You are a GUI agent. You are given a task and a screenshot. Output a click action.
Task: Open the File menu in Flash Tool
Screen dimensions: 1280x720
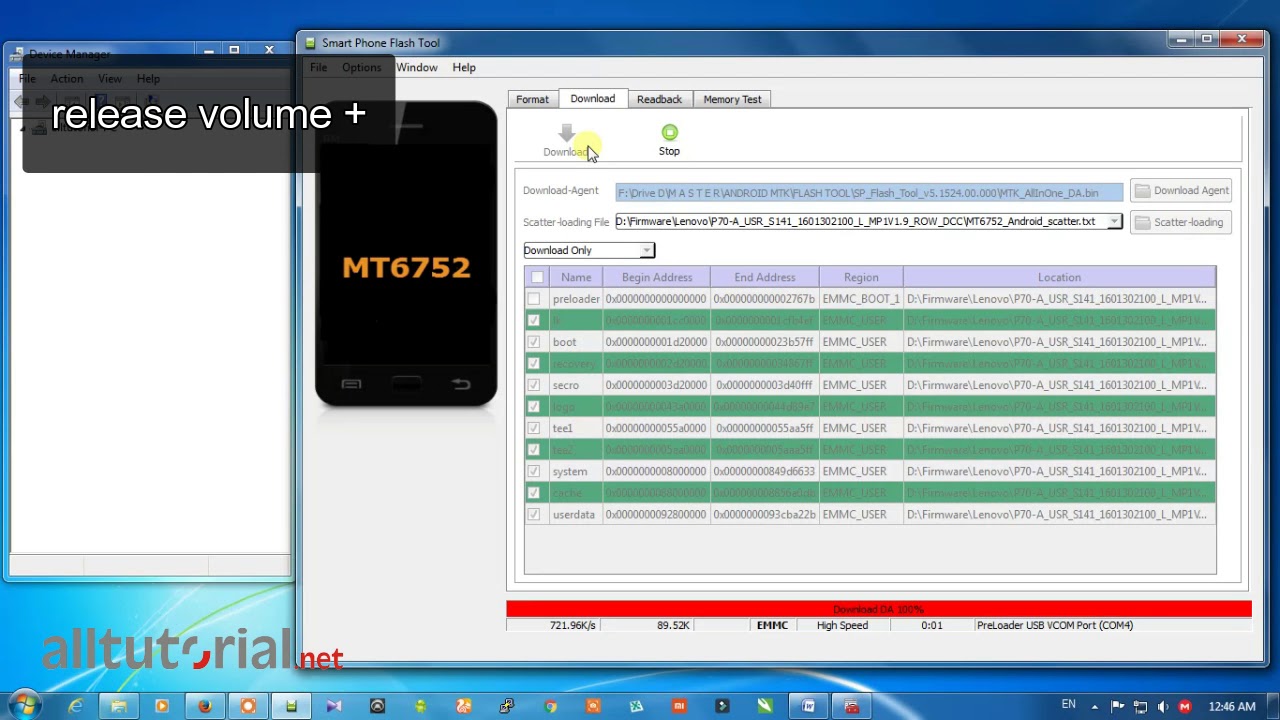318,68
